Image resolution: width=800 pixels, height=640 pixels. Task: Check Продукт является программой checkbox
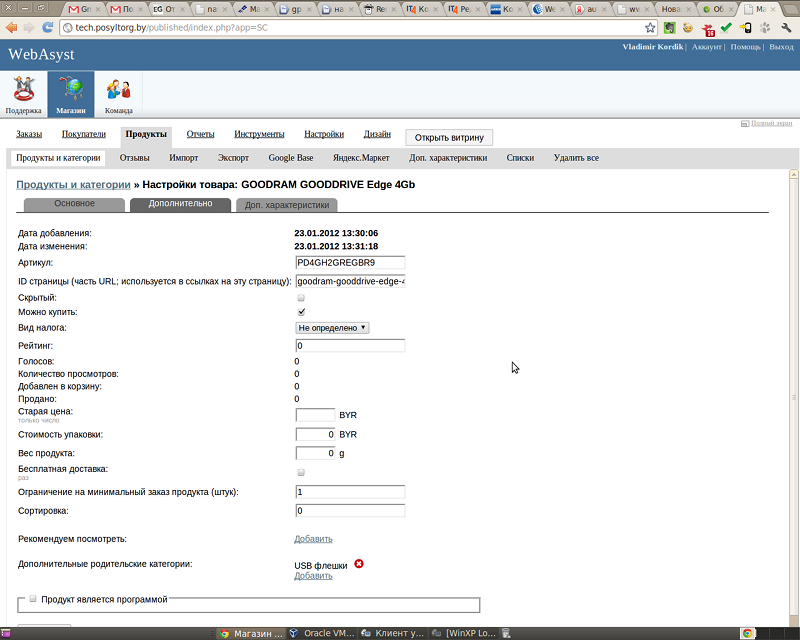pos(33,599)
